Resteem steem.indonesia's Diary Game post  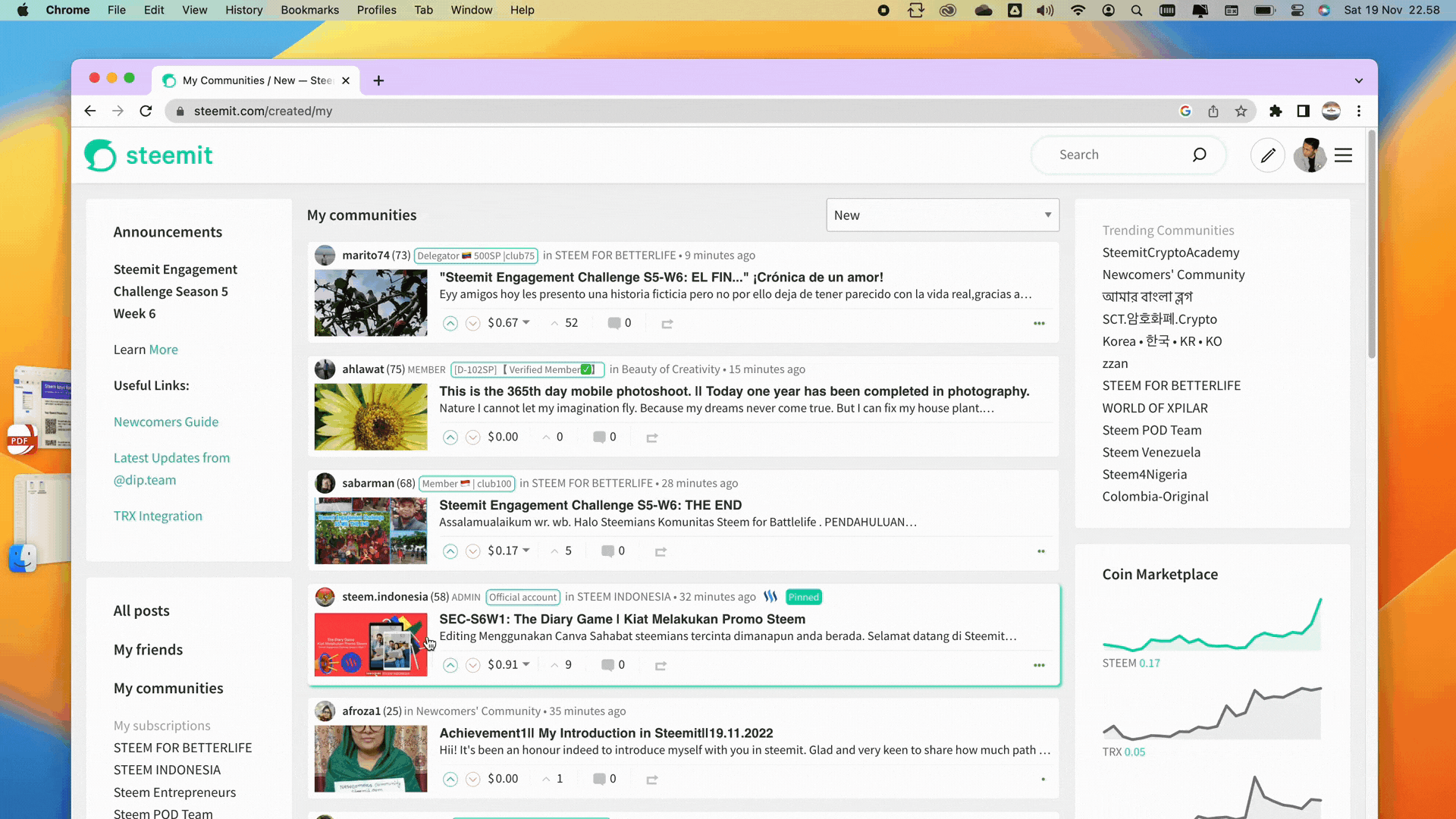coord(661,665)
